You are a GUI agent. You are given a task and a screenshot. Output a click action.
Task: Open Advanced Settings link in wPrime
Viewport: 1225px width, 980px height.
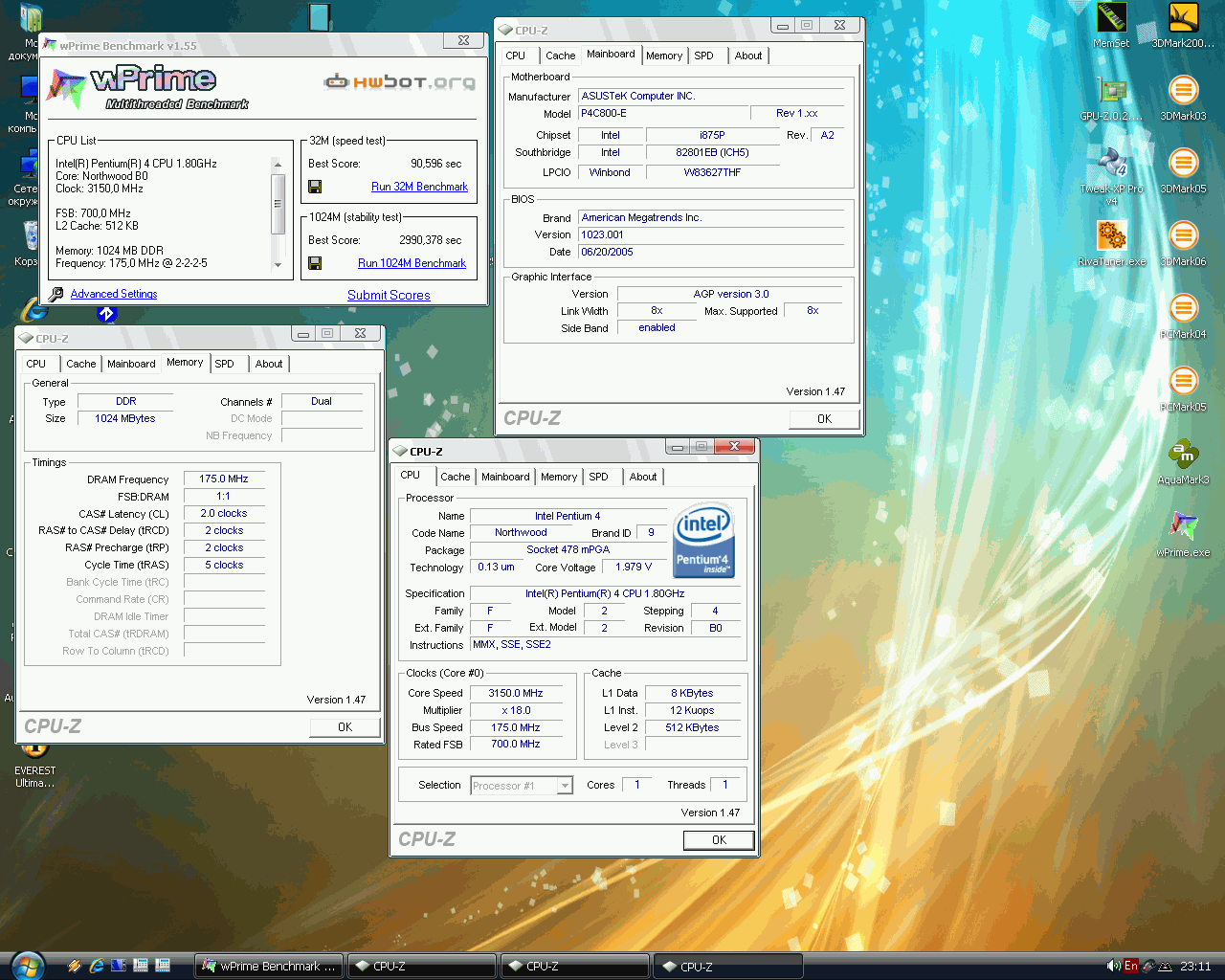pyautogui.click(x=114, y=294)
